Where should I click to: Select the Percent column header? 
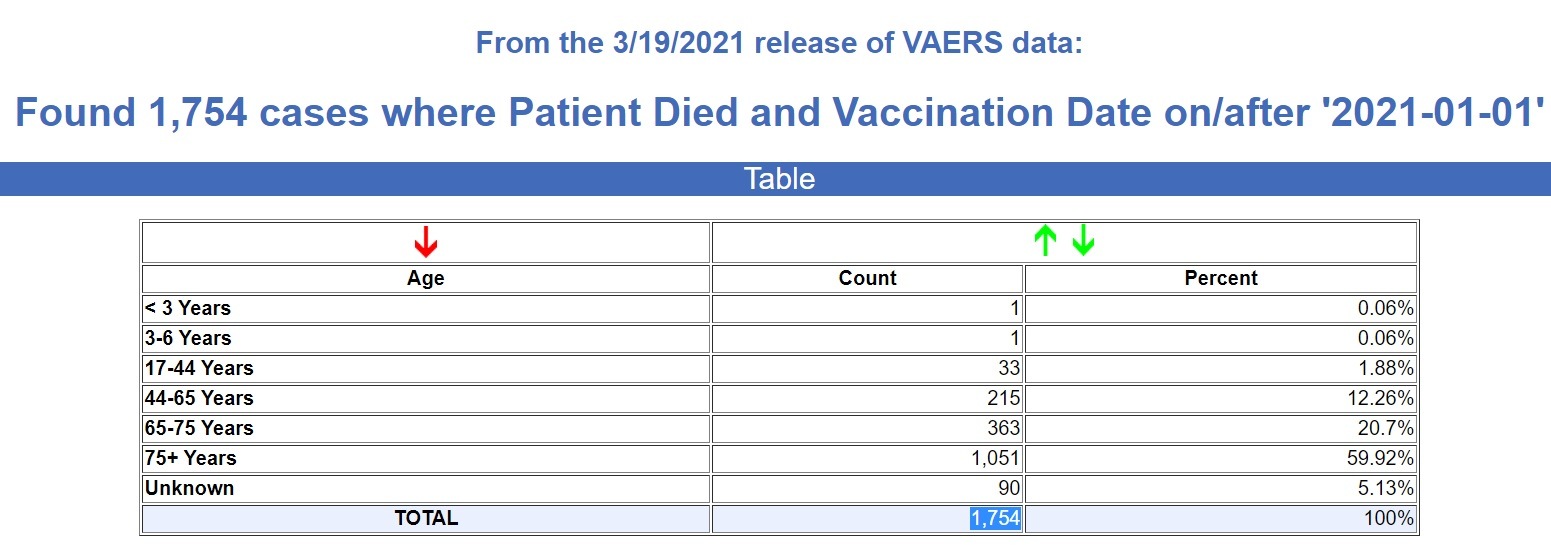1221,278
